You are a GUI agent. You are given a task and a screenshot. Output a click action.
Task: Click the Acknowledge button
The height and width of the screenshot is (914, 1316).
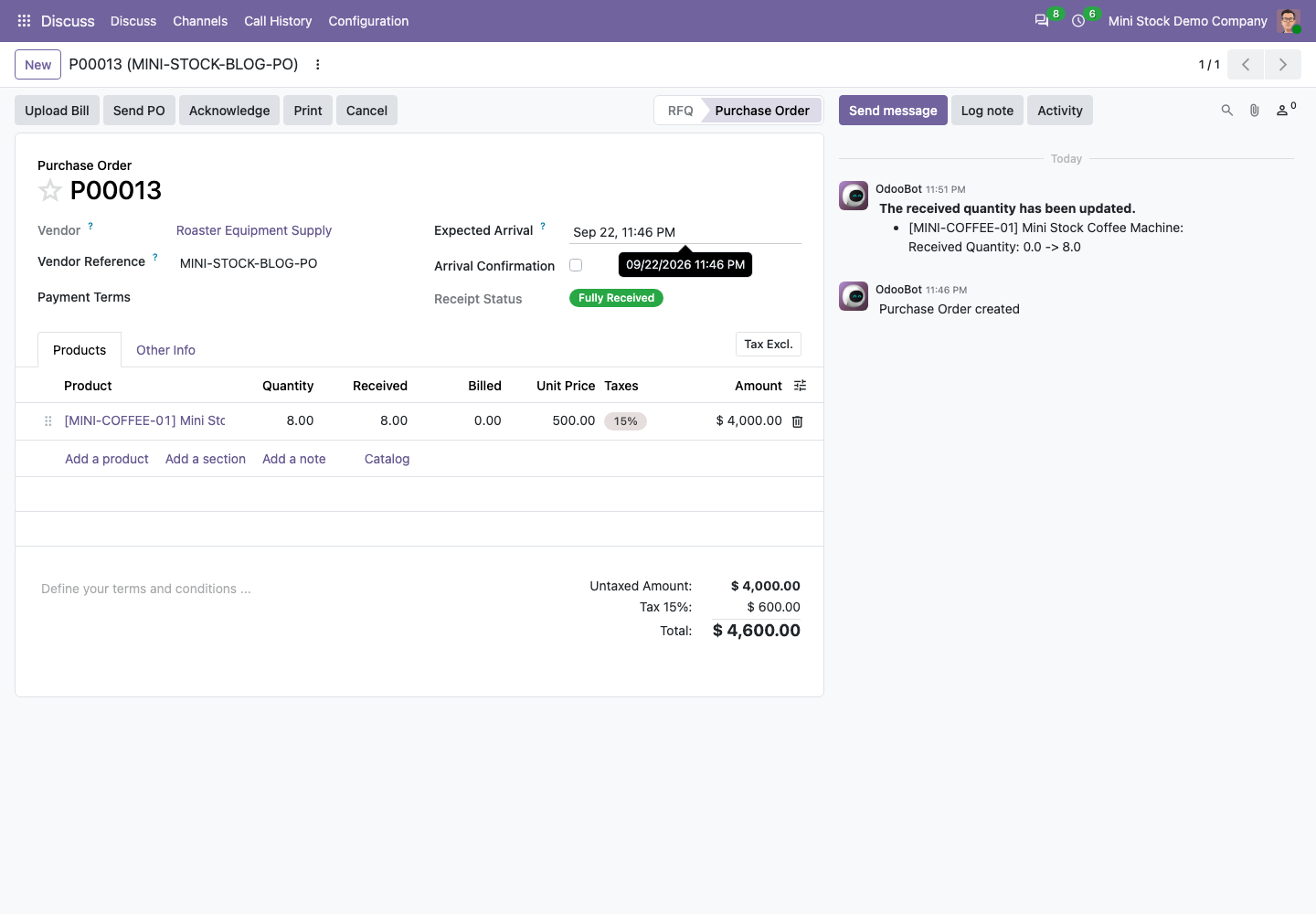click(229, 111)
